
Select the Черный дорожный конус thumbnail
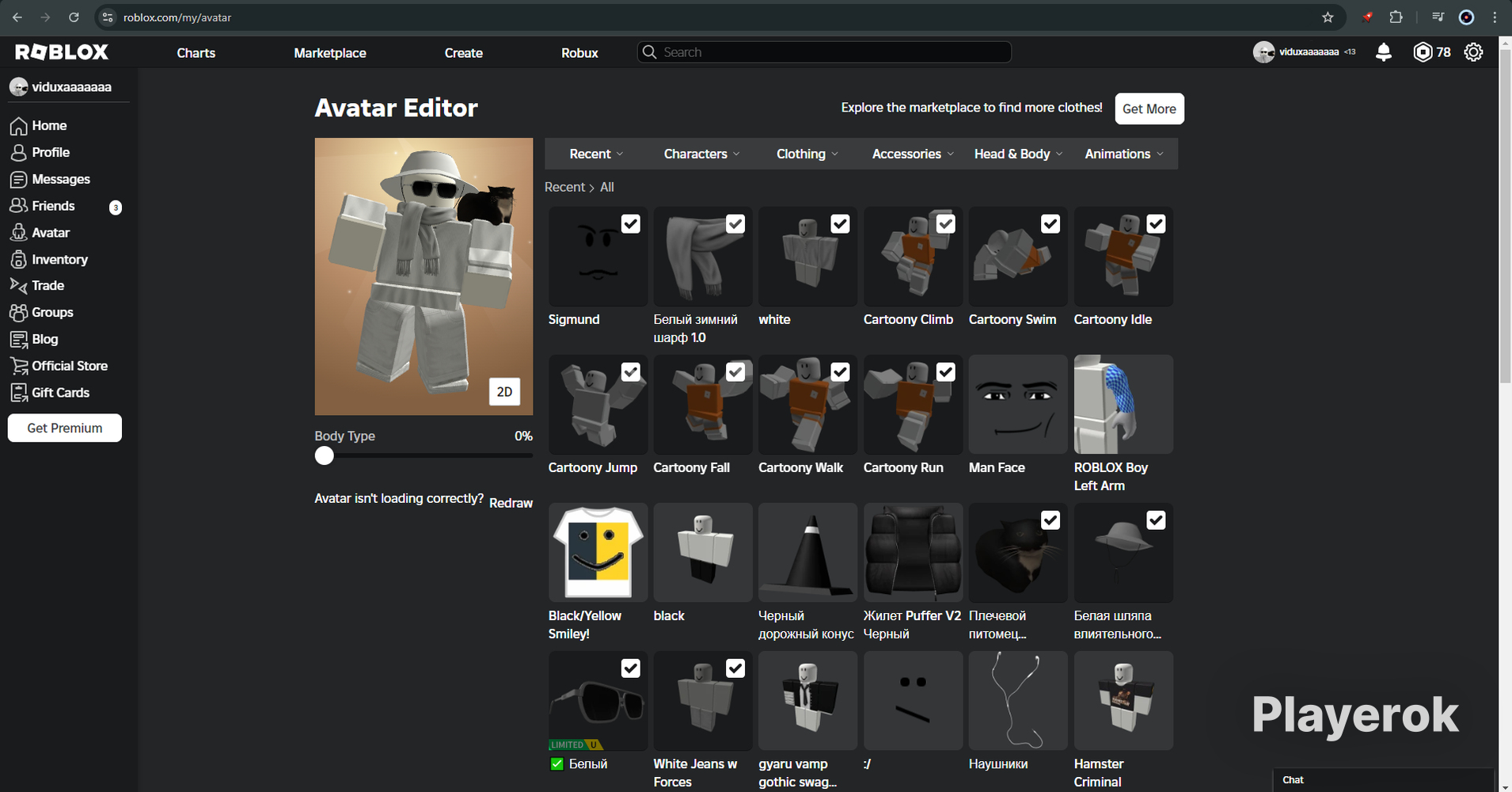(807, 553)
